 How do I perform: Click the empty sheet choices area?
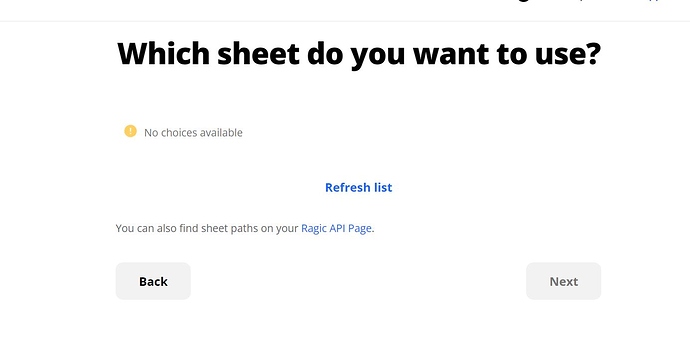pyautogui.click(x=359, y=132)
